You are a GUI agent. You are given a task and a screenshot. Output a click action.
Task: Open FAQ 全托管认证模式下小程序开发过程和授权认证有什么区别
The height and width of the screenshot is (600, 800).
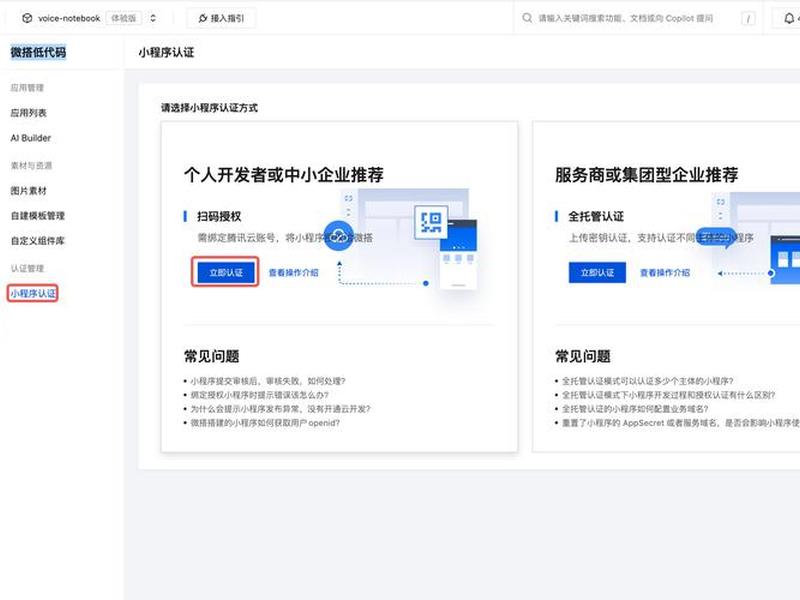click(668, 395)
